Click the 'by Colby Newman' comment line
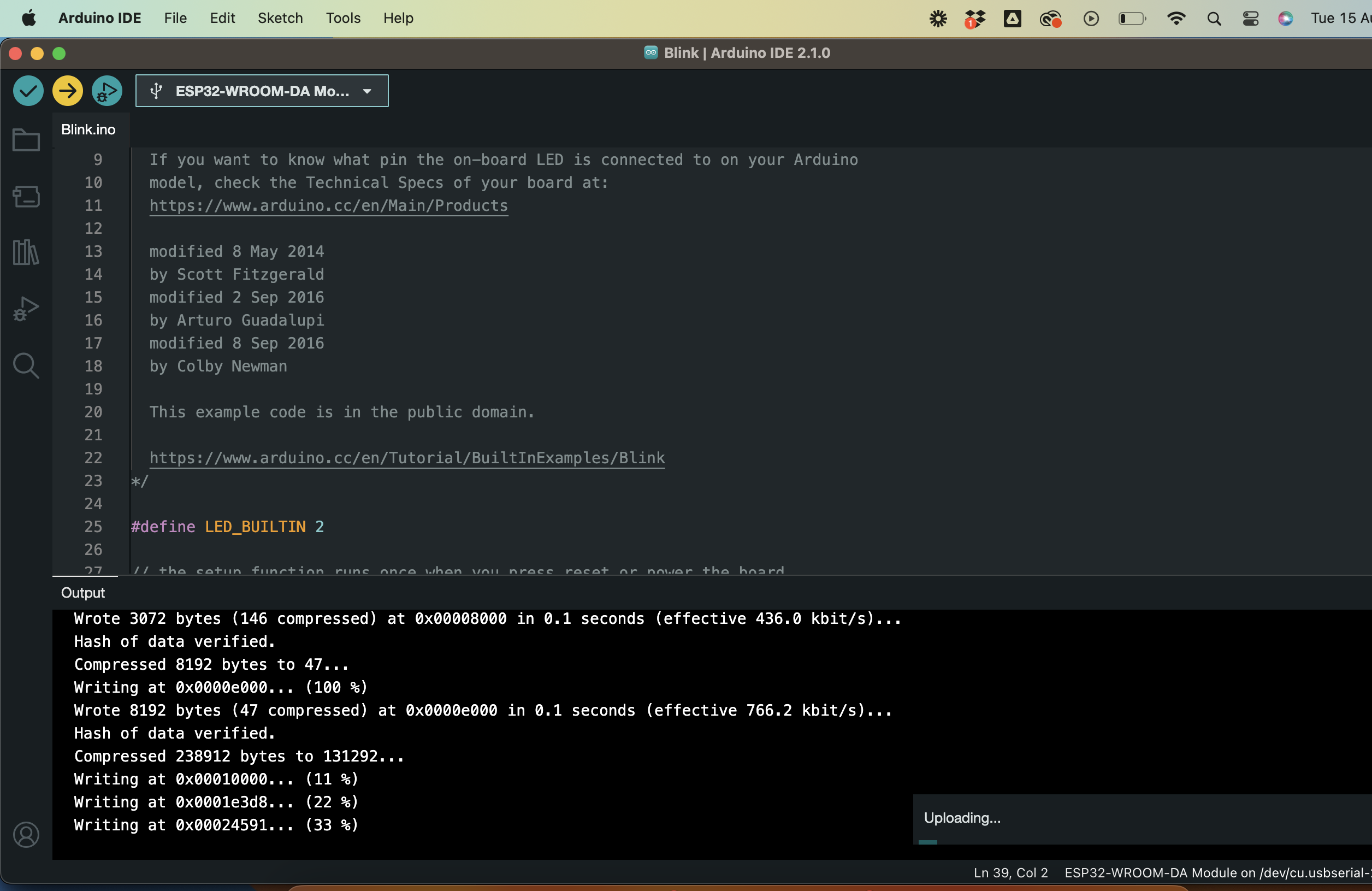 tap(218, 366)
